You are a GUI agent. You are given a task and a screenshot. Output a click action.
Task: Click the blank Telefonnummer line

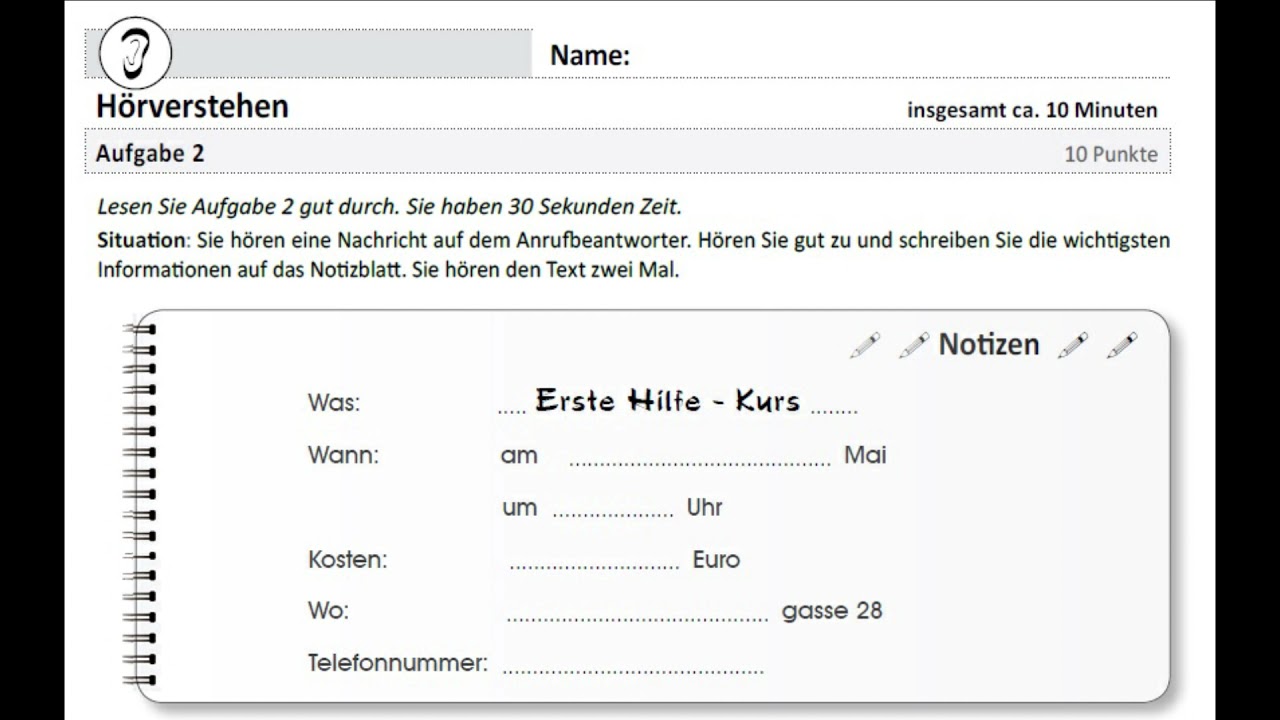[633, 672]
